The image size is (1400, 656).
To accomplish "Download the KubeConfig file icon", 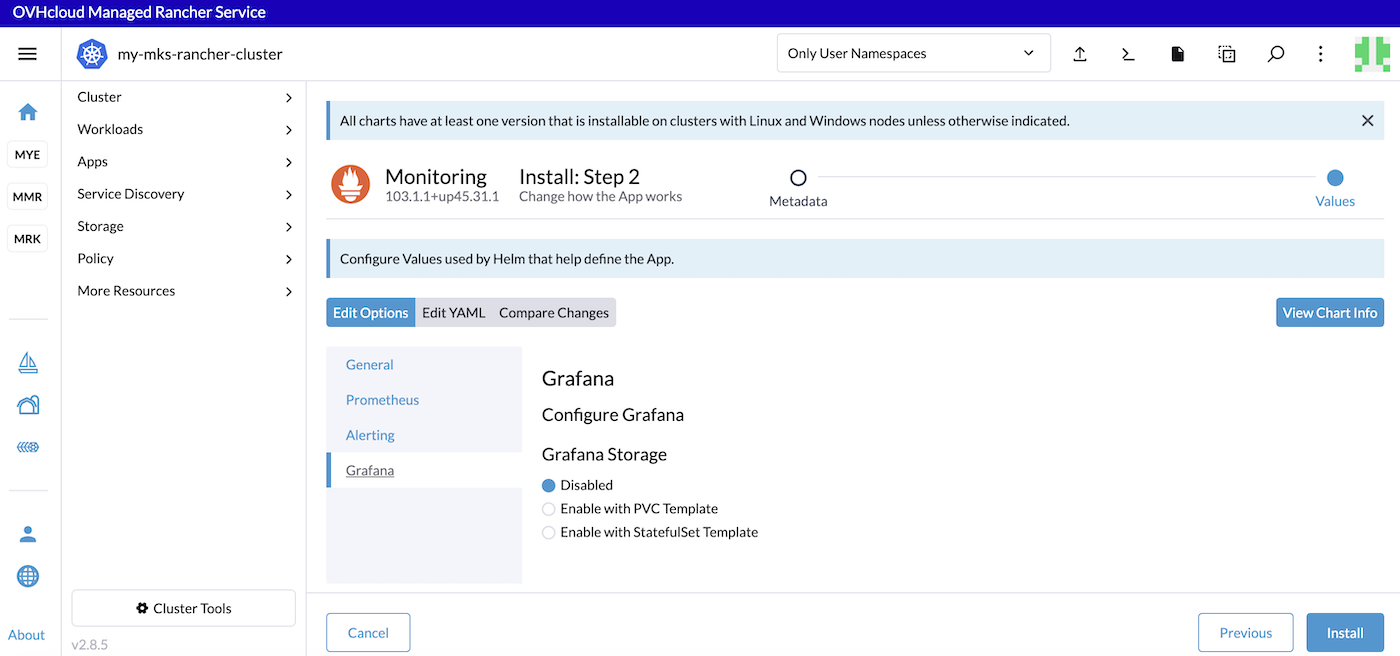I will [1178, 54].
